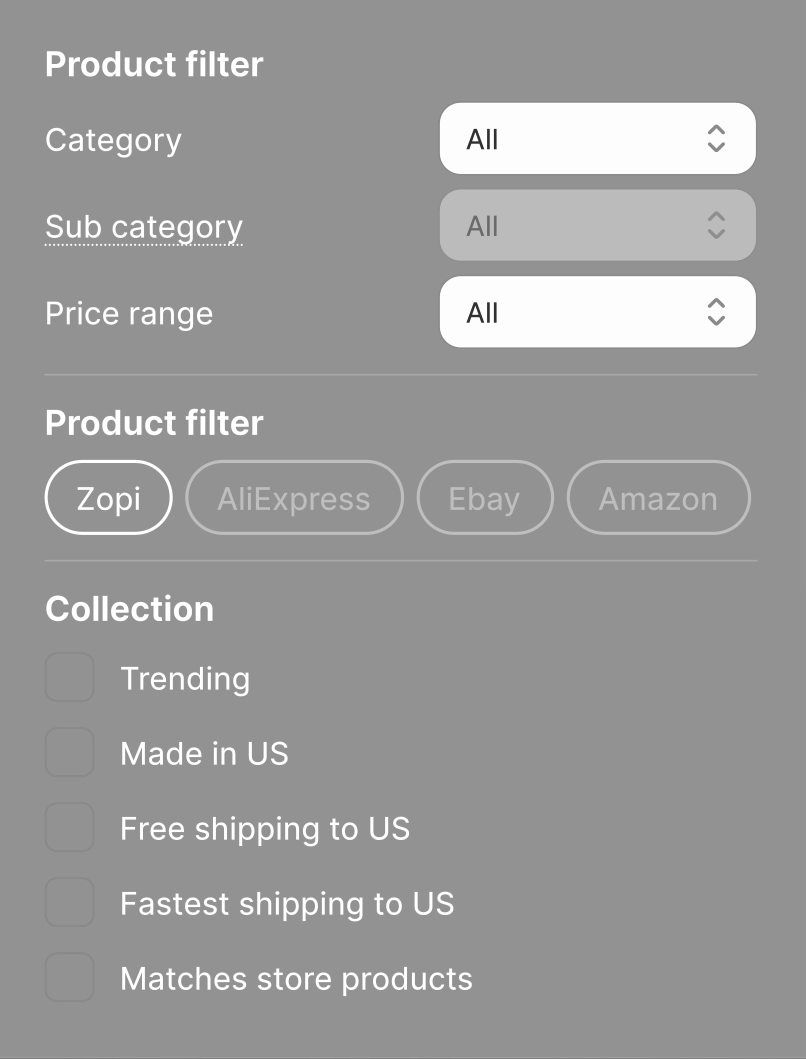Enable Matches store products checkbox
806x1059 pixels.
[70, 978]
